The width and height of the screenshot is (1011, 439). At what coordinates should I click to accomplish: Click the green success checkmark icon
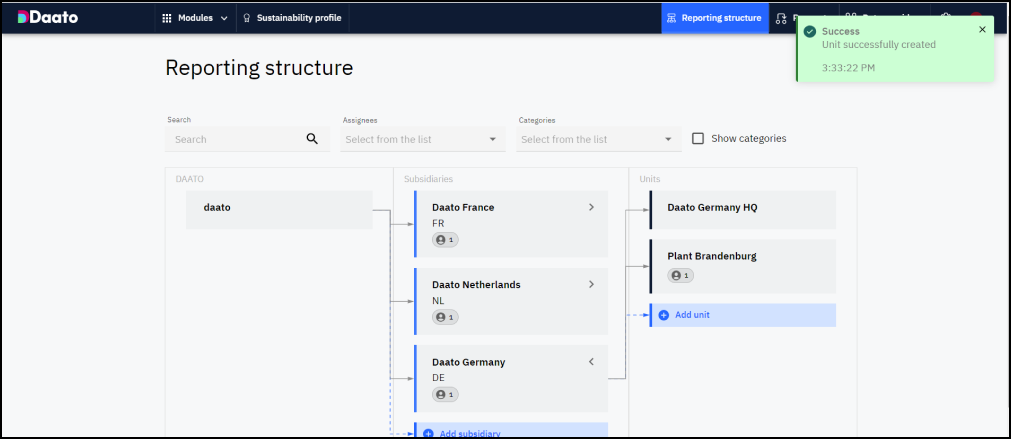click(x=810, y=31)
